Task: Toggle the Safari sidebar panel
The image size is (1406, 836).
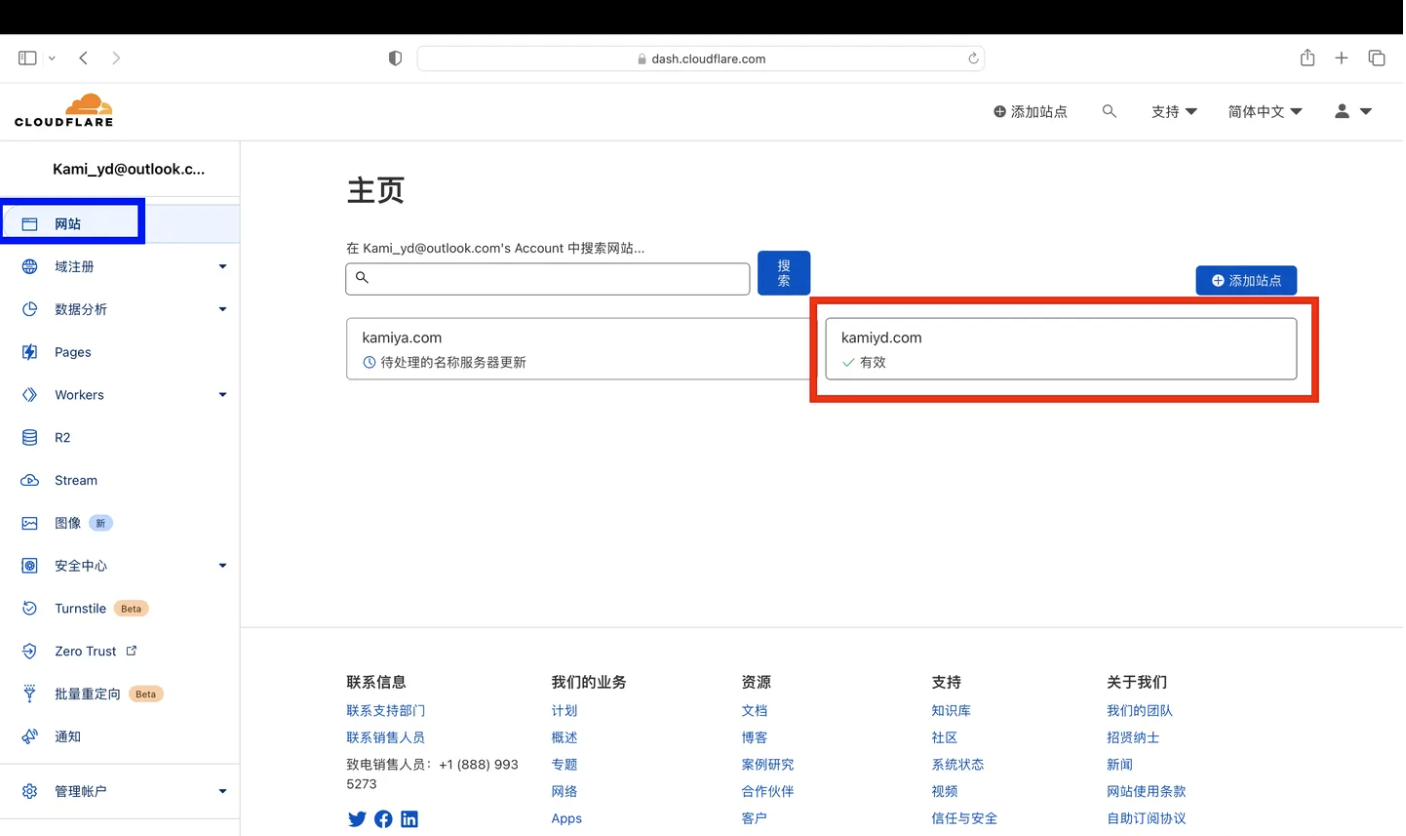Action: (x=28, y=58)
